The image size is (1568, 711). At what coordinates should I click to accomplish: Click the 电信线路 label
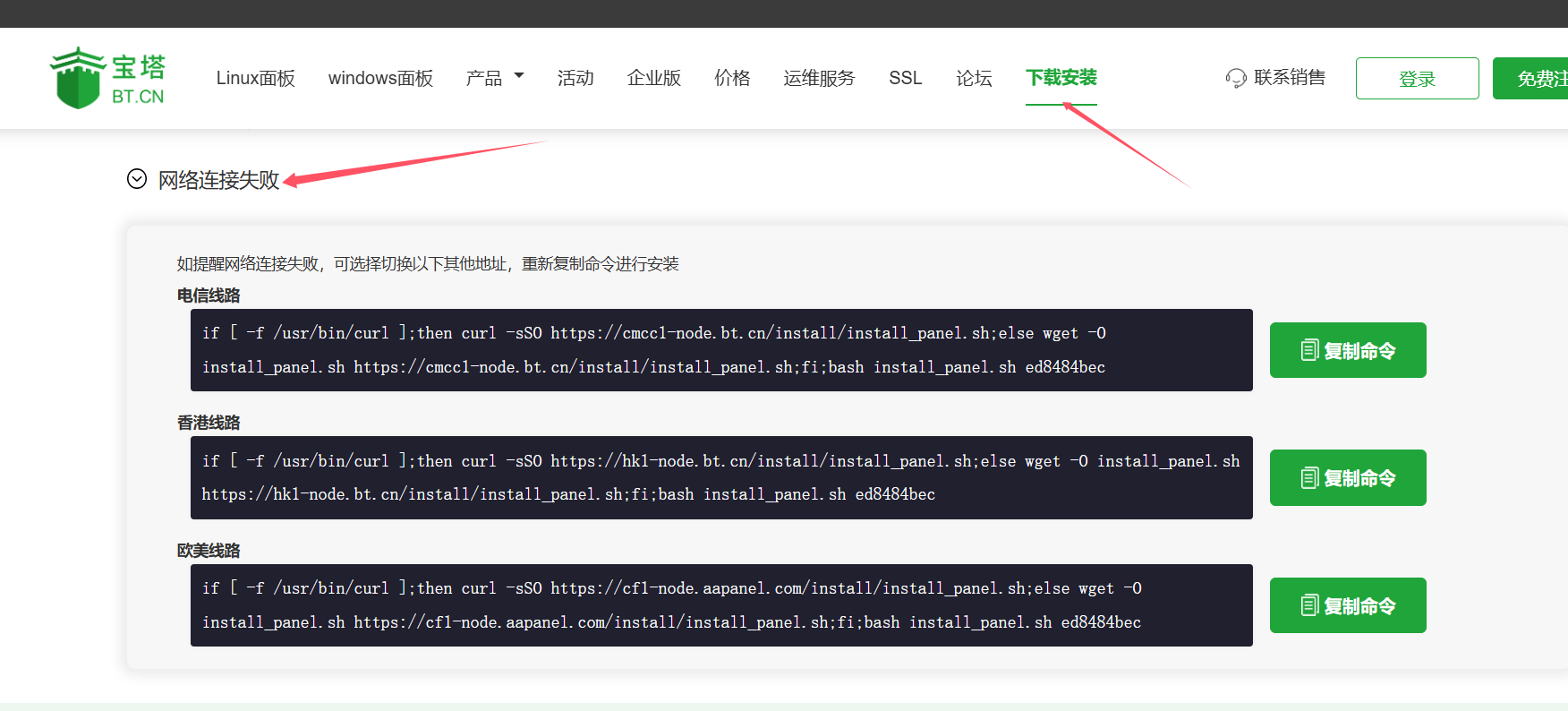point(209,296)
